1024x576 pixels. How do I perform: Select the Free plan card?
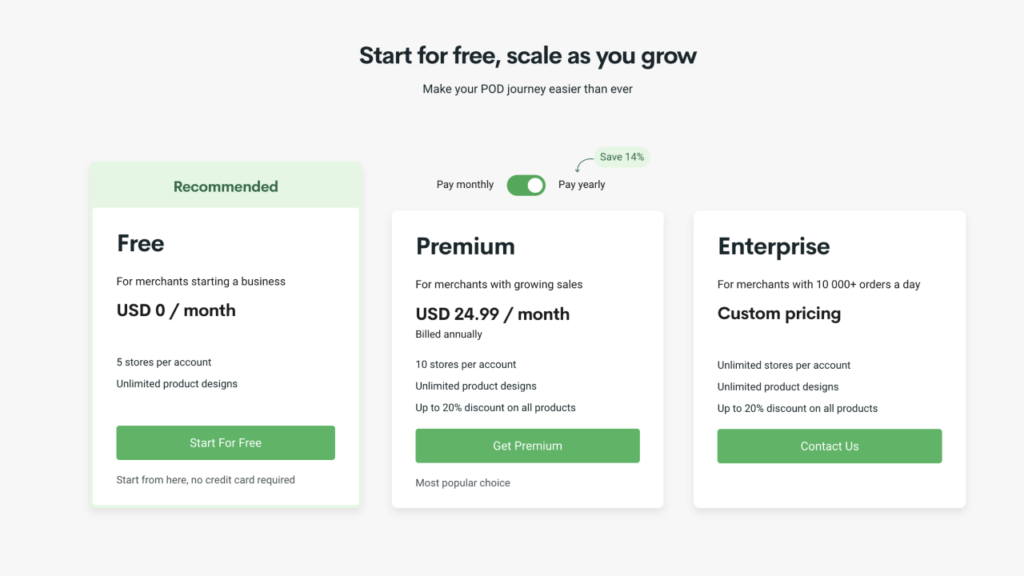[225, 340]
